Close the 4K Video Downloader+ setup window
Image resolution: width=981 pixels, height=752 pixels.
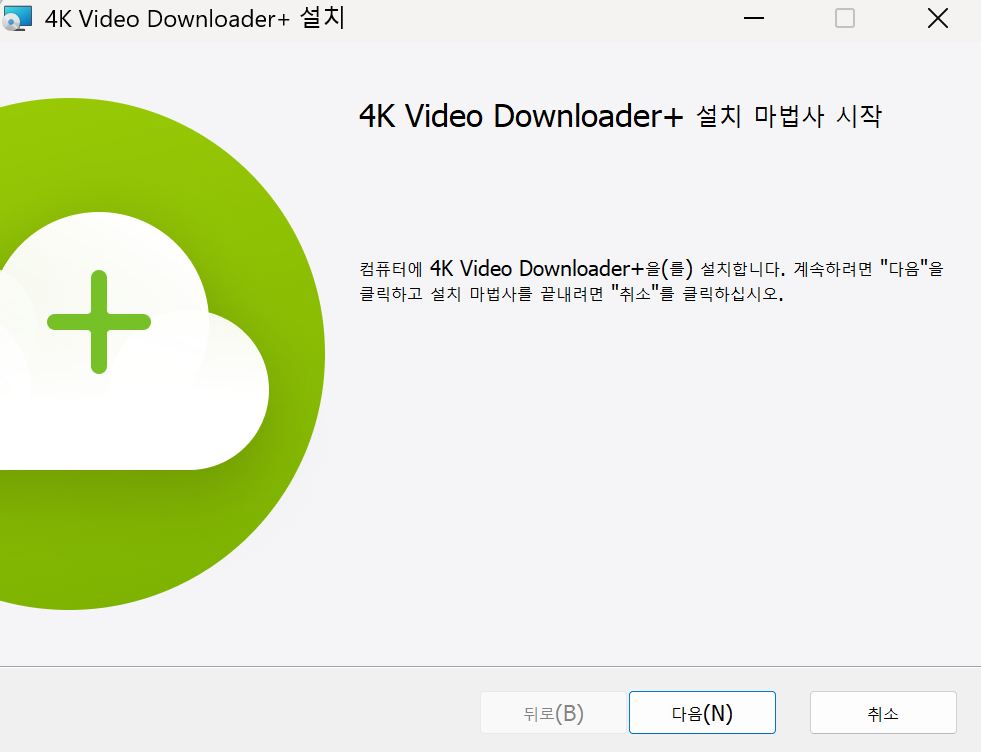point(937,18)
